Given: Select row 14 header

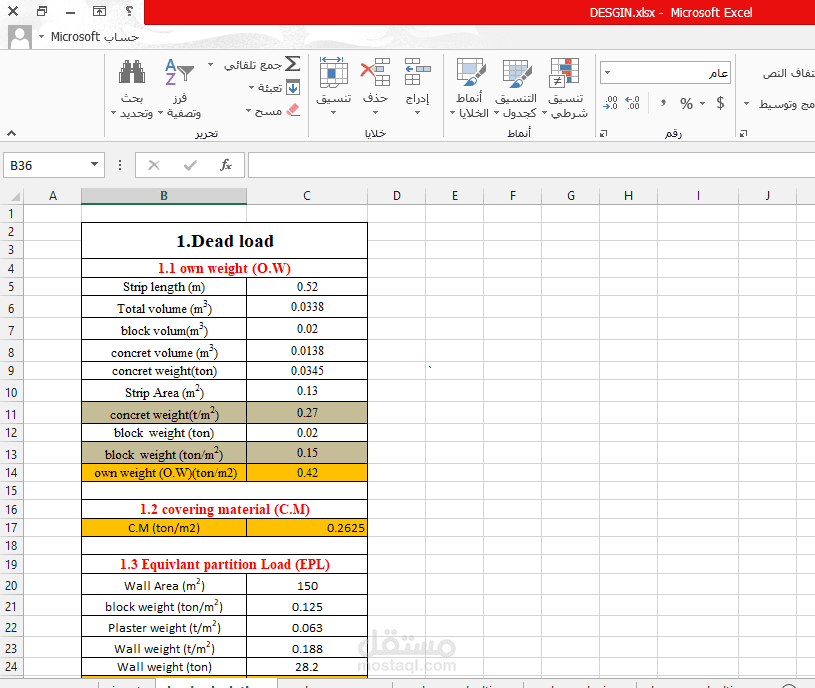Looking at the screenshot, I should point(11,473).
